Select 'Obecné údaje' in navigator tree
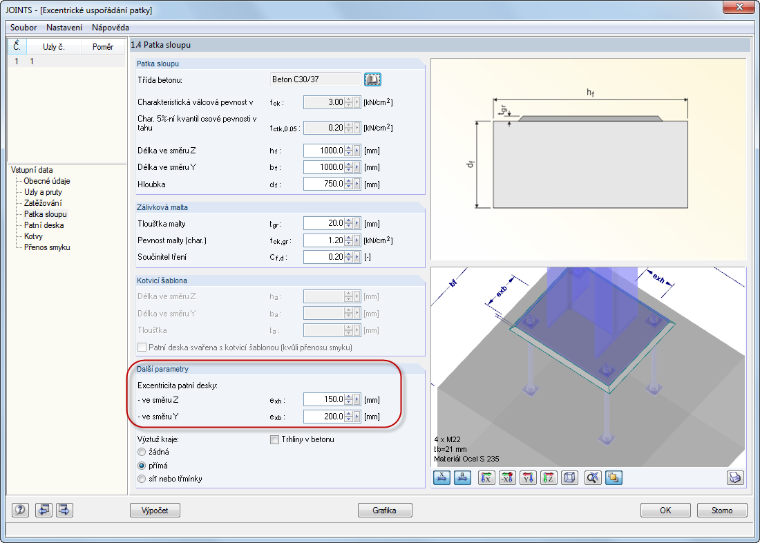This screenshot has height=543, width=760. pyautogui.click(x=47, y=181)
